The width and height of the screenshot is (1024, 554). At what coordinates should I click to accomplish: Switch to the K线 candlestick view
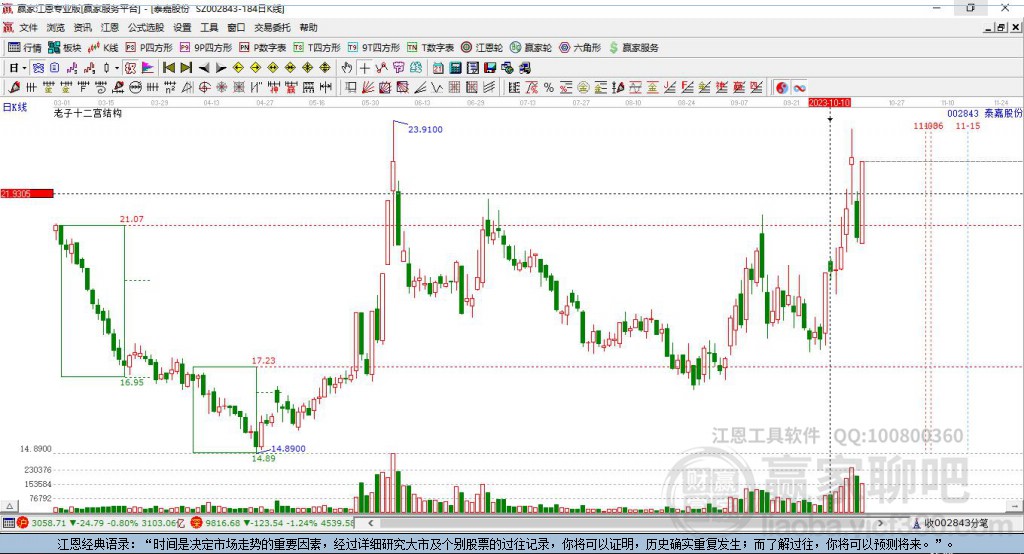[103, 48]
